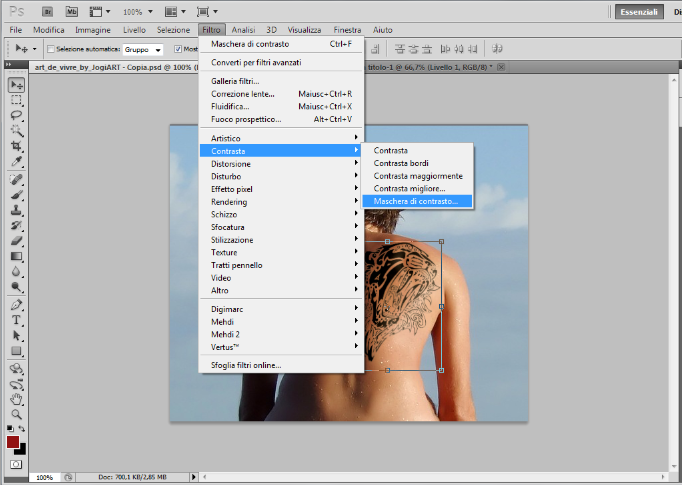The width and height of the screenshot is (682, 485).
Task: Open the Arrange Documents dropdown
Action: pos(176,12)
